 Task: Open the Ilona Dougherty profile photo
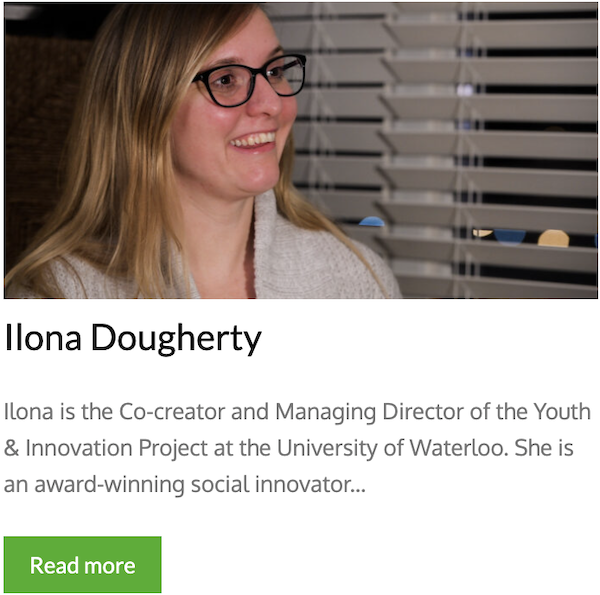[300, 150]
